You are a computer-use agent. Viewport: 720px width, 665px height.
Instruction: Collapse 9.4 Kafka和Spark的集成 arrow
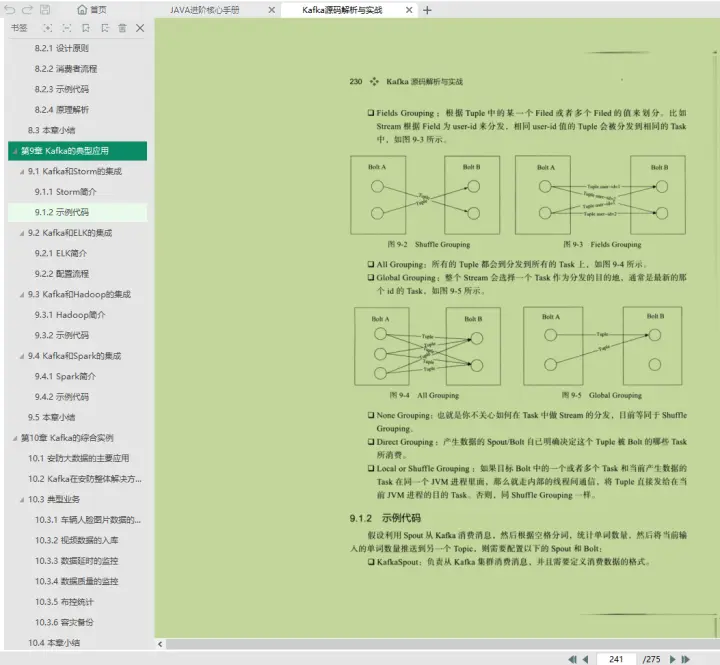tap(22, 356)
